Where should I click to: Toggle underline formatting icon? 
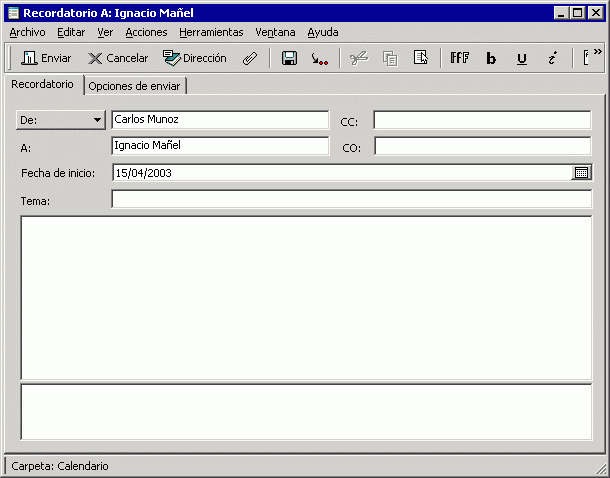pos(522,58)
